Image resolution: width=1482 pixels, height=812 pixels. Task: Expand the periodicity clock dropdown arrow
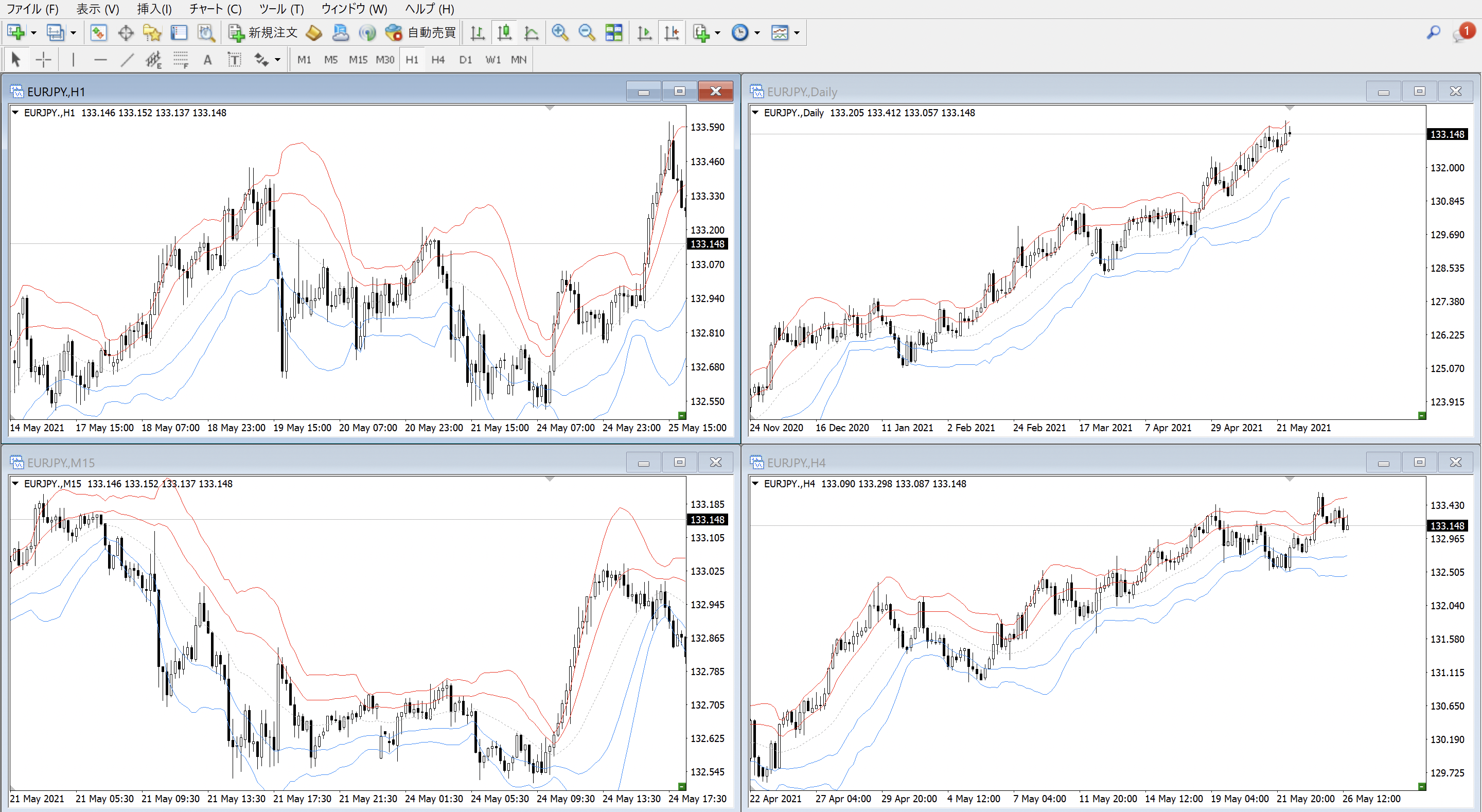[757, 33]
